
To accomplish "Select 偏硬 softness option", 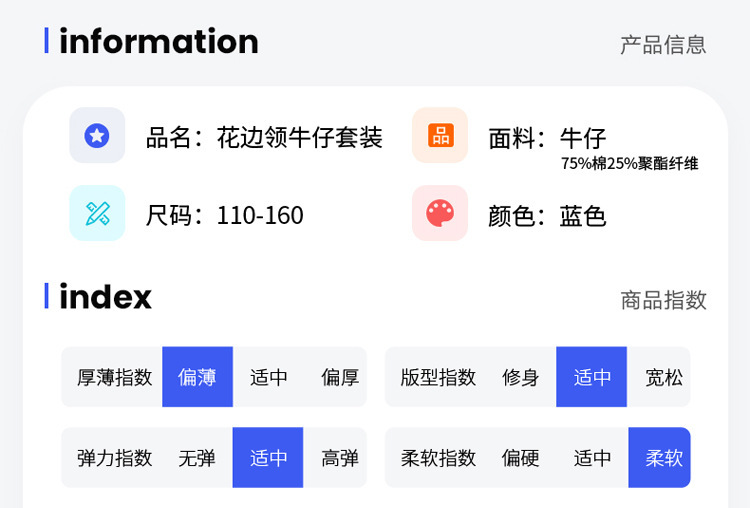I will [x=521, y=458].
